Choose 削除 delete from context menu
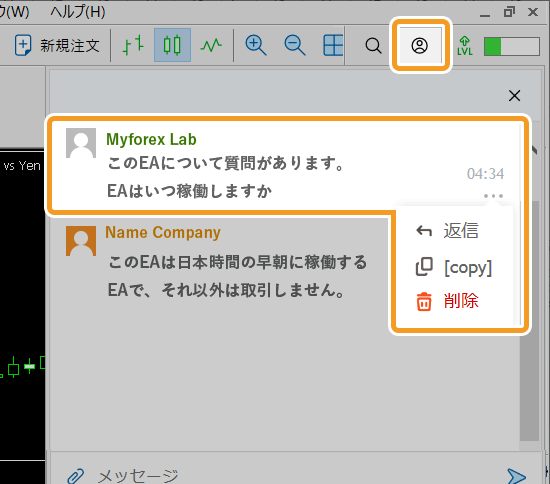The height and width of the screenshot is (484, 550). (x=448, y=301)
